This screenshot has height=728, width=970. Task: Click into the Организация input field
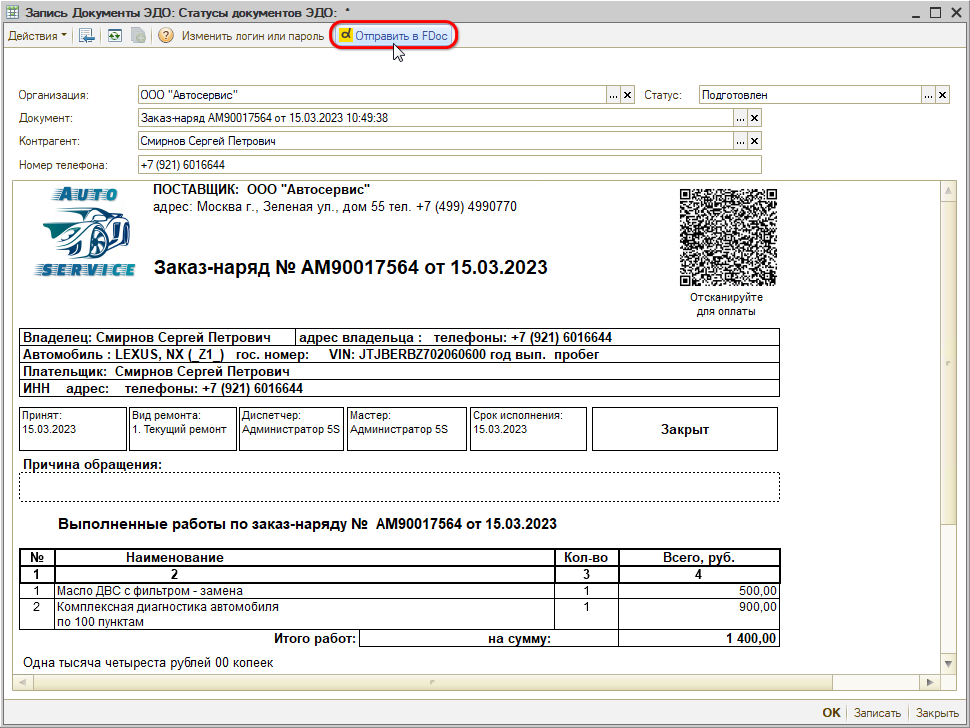pyautogui.click(x=372, y=95)
